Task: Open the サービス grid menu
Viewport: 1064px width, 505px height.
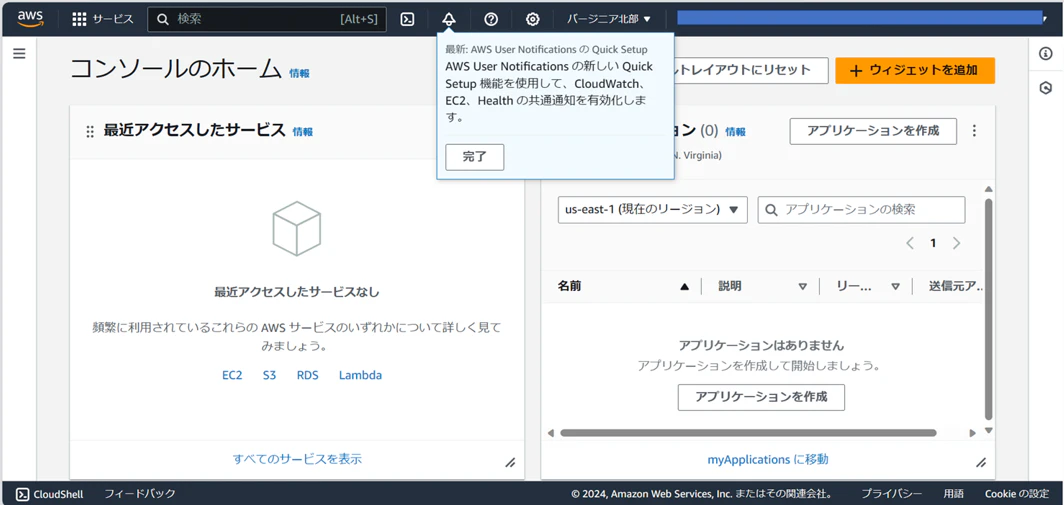Action: tap(103, 19)
